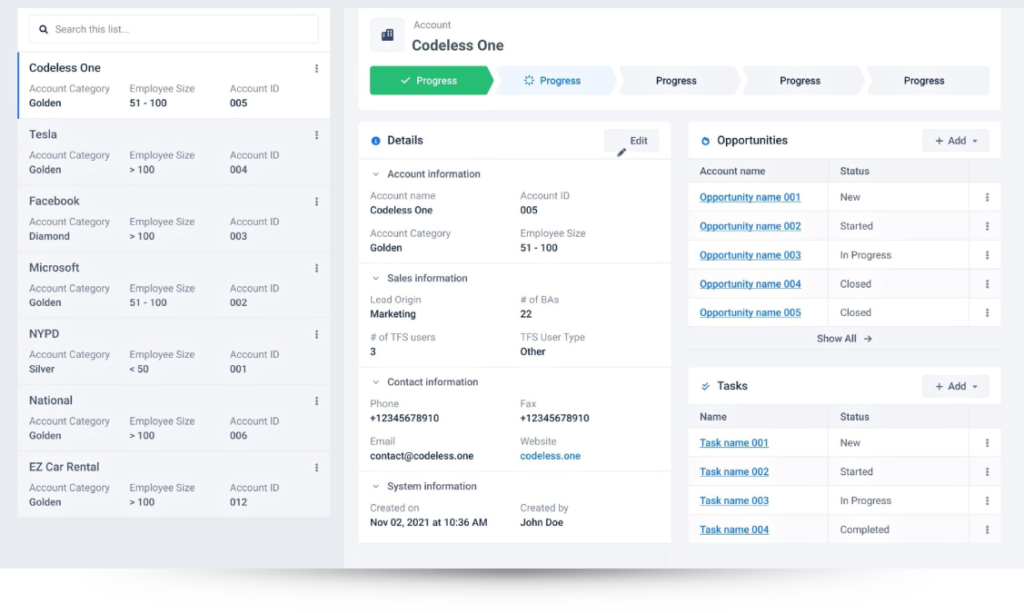Open options for Task name 003

click(x=987, y=501)
